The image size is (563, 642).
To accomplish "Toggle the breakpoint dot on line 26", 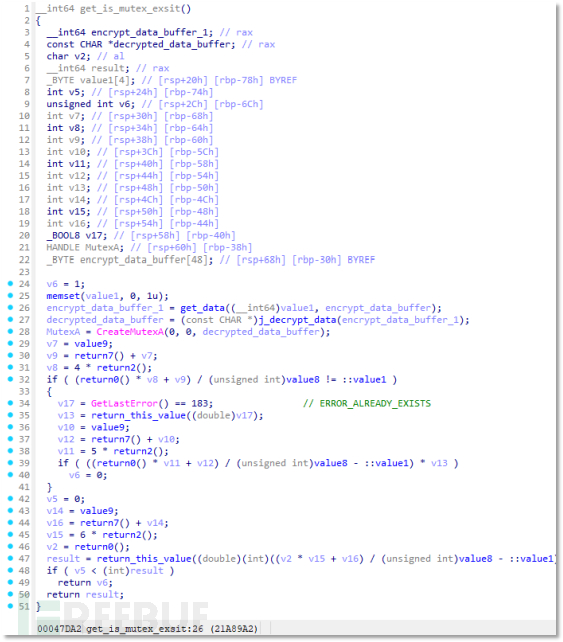I will pos(10,307).
